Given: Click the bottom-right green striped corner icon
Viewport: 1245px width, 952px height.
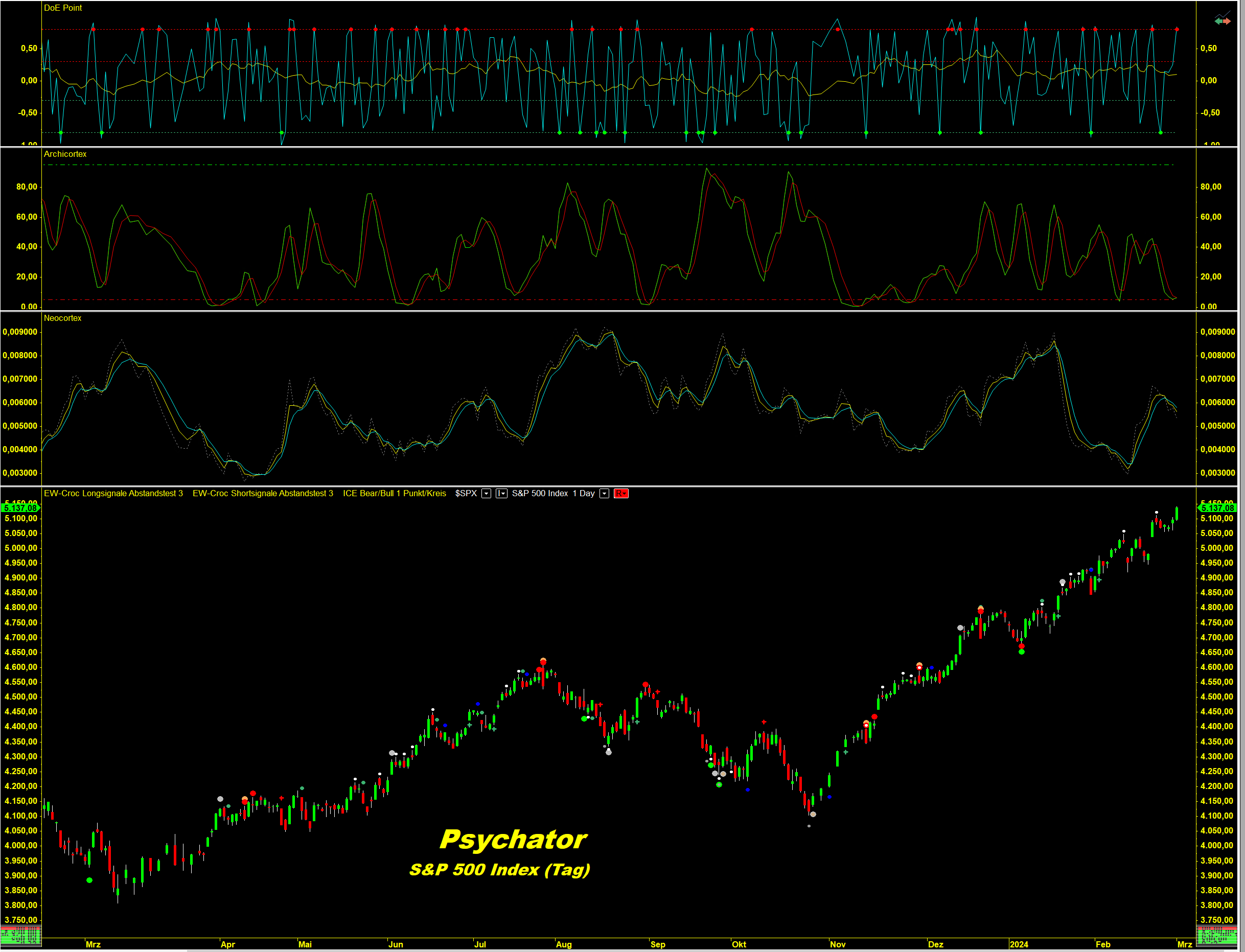Looking at the screenshot, I should [1216, 936].
